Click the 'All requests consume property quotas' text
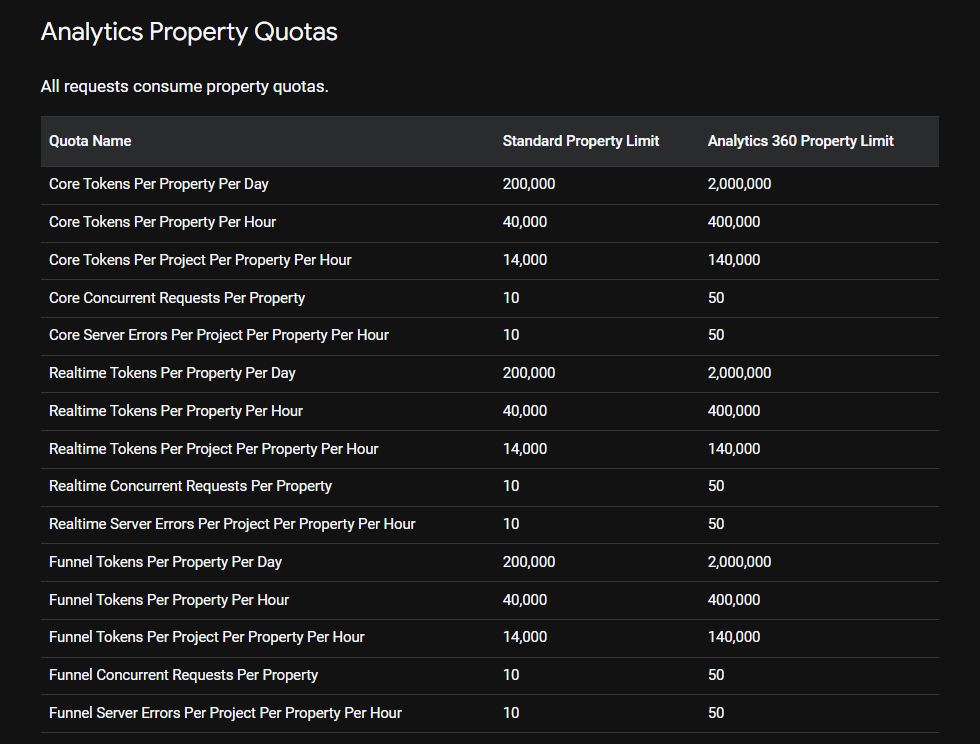 (x=184, y=87)
